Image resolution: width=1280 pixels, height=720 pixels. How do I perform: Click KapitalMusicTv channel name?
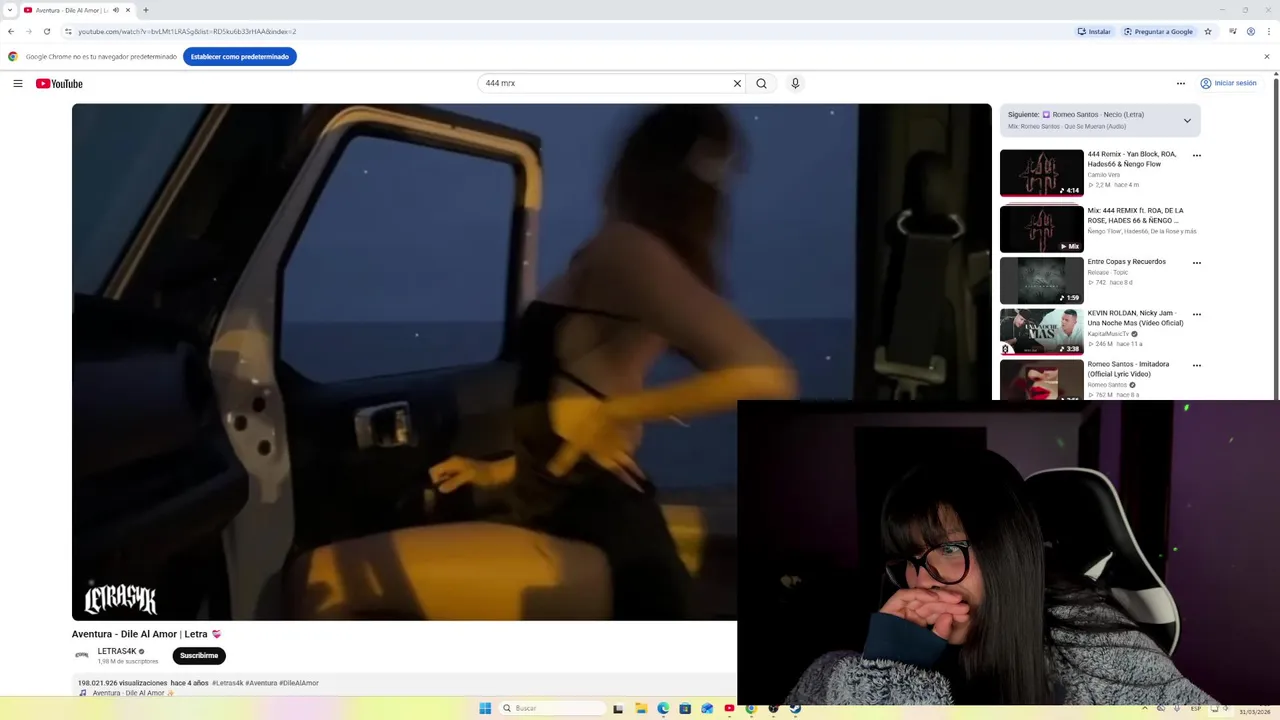tap(1108, 334)
